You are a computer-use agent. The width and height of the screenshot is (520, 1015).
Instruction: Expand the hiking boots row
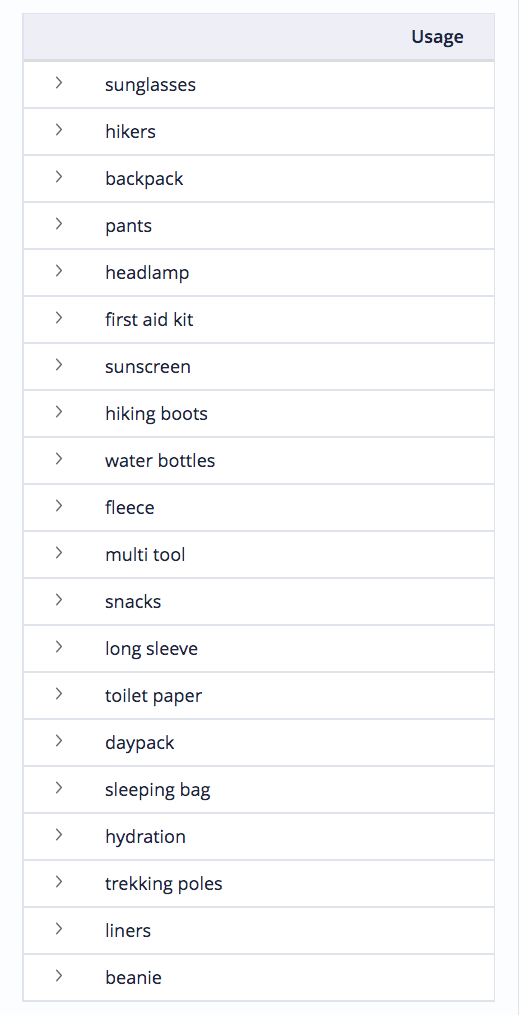[59, 411]
